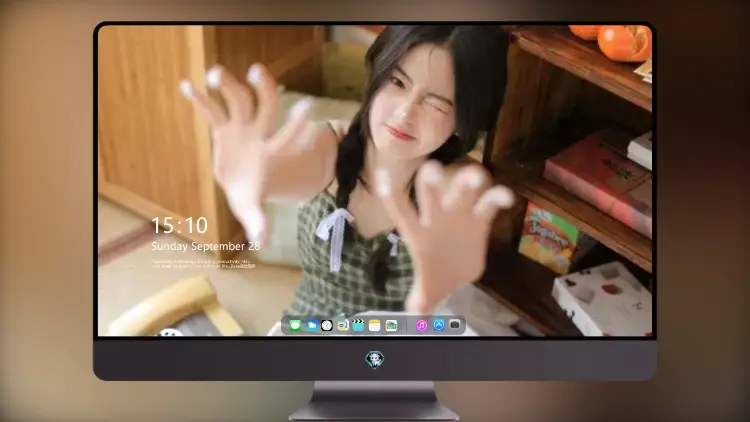
Task: Open the Clock app in dock
Action: point(327,325)
